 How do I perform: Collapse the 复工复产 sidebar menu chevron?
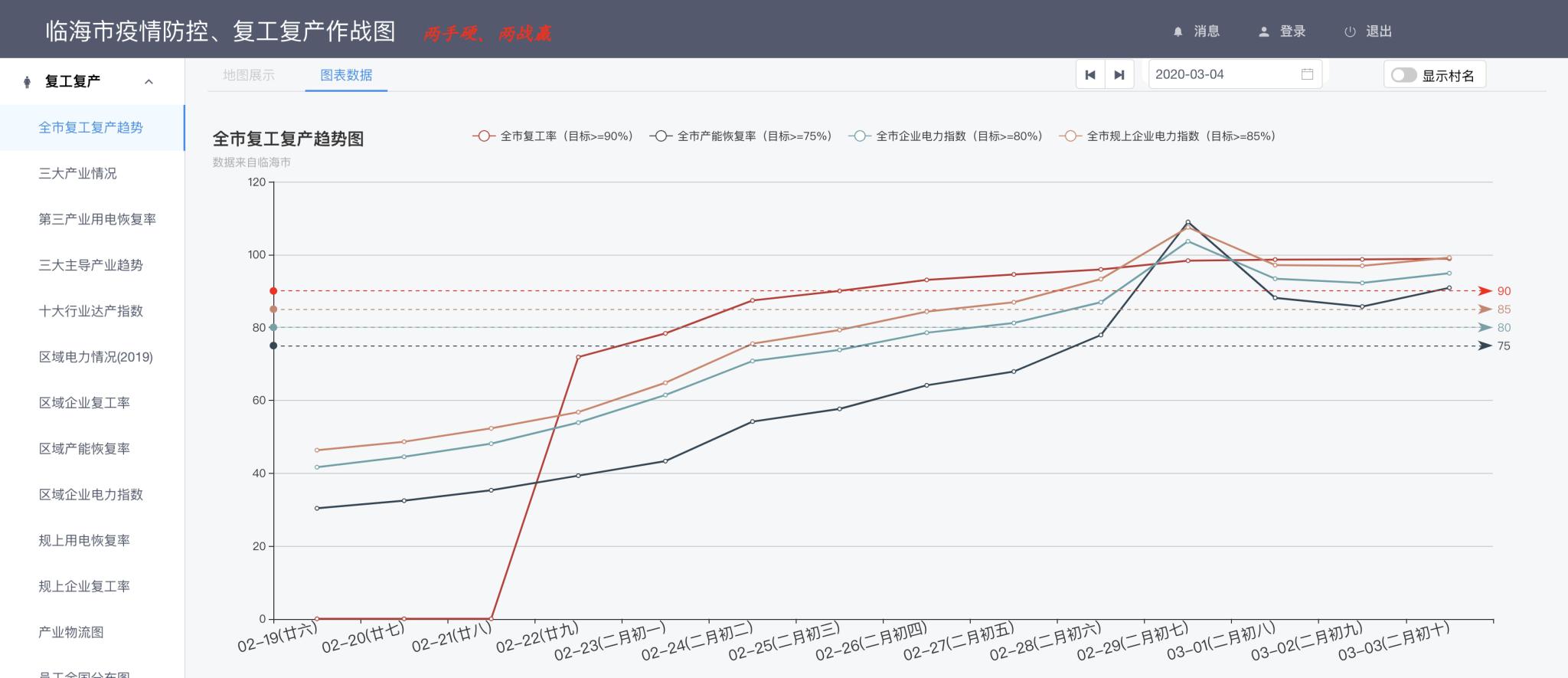(149, 82)
